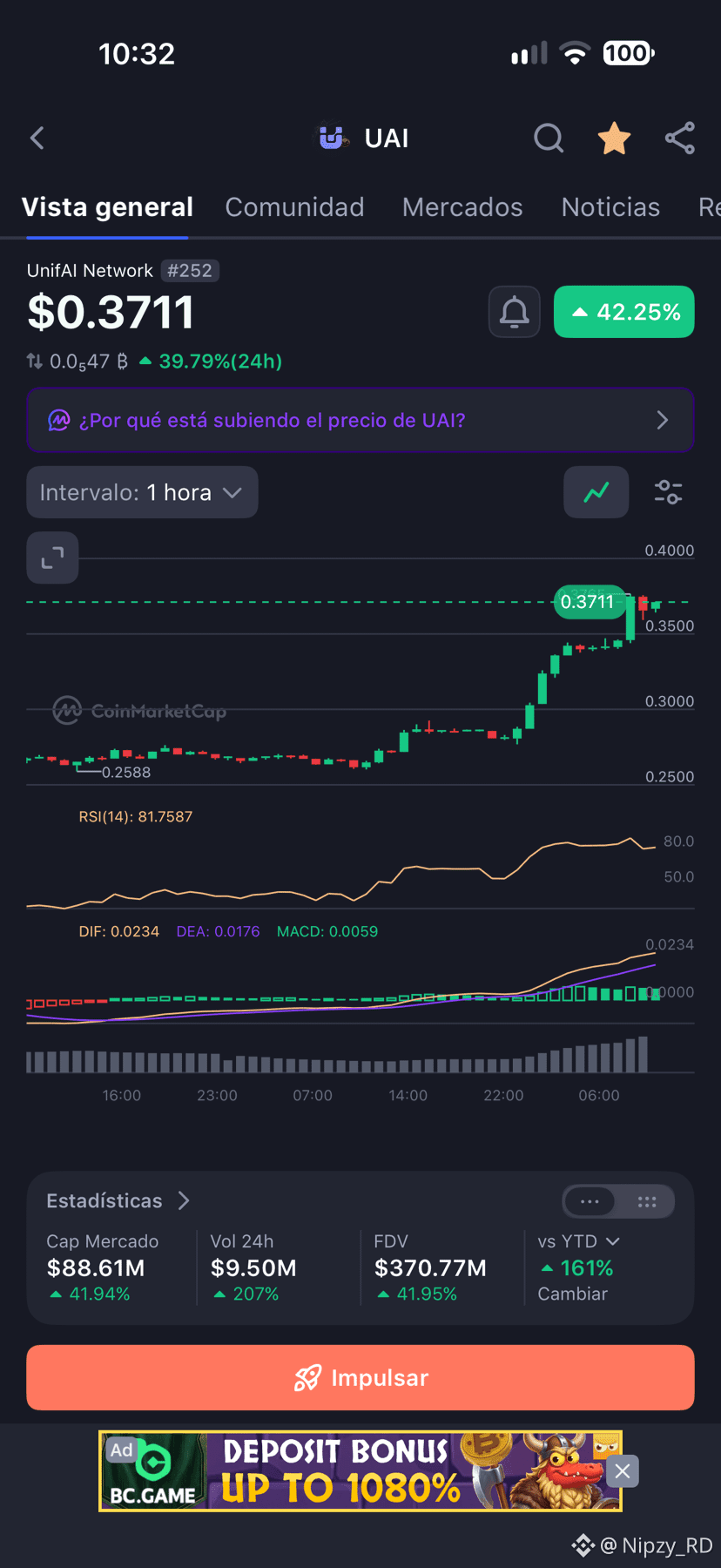Screen dimensions: 721x1568
Task: Open the search magnifier icon
Action: point(549,138)
